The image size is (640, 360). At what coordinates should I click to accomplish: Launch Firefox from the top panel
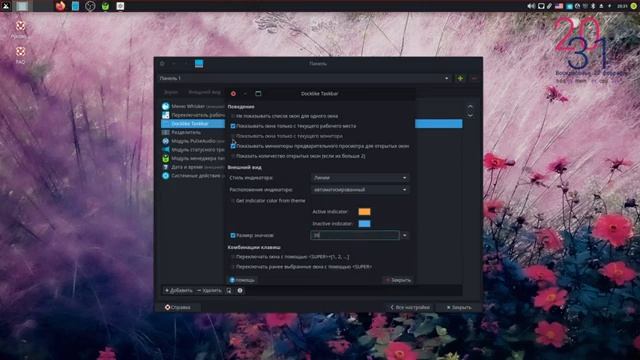60,6
